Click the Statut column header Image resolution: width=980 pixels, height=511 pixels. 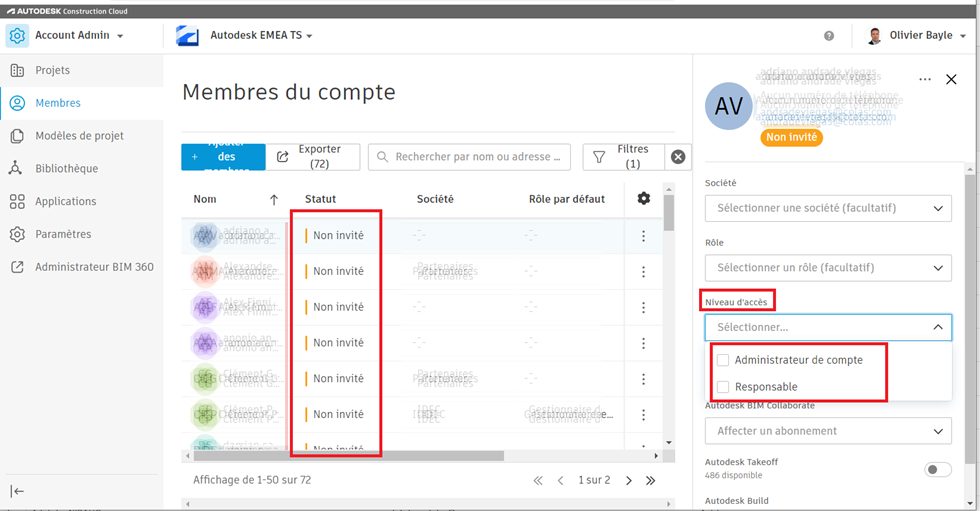(321, 199)
